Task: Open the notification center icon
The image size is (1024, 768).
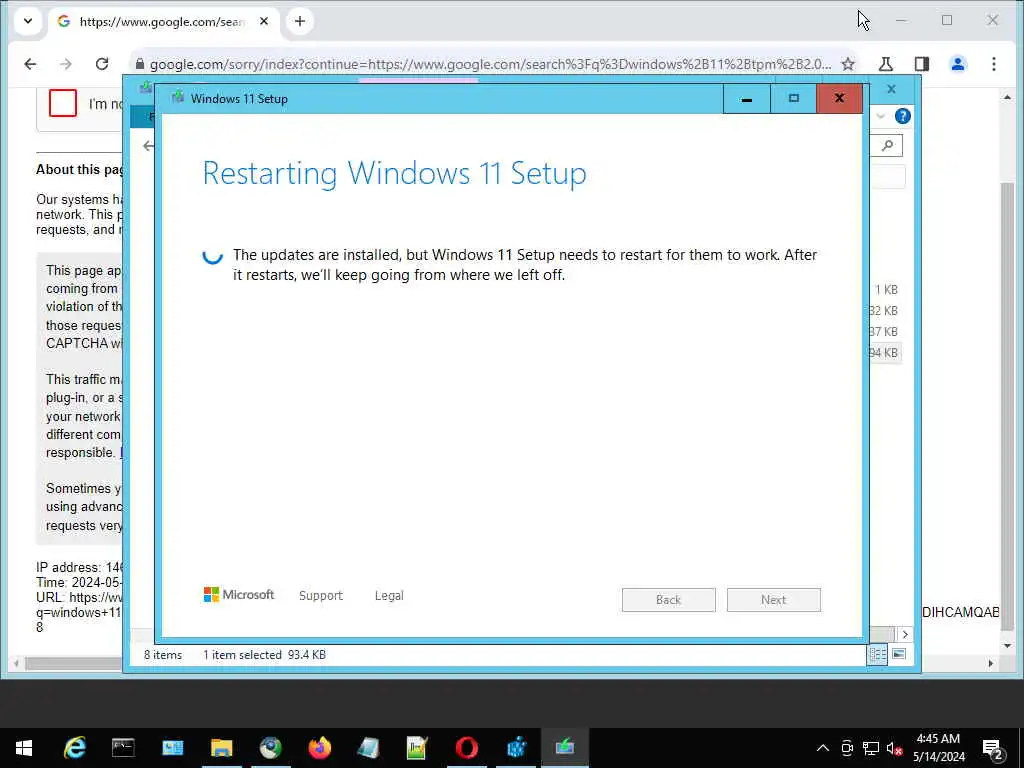Action: point(992,749)
